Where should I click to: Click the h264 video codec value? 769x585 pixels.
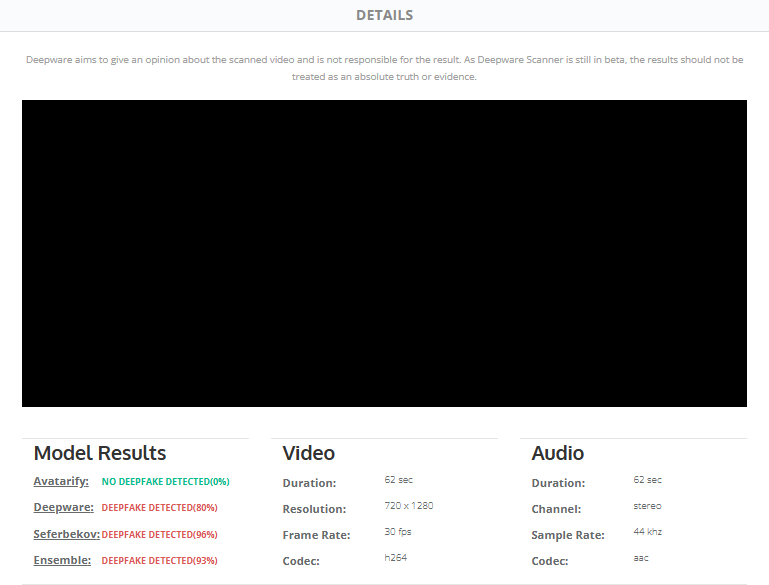(395, 557)
